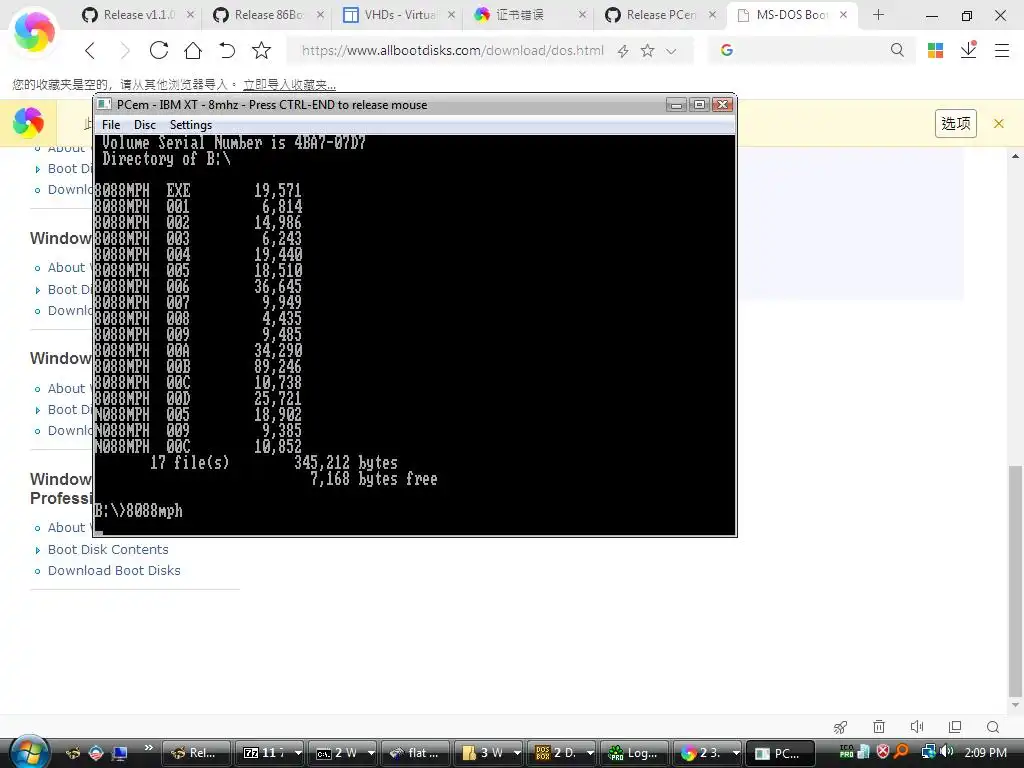Click the rocket accelerator icon in status bar
The width and height of the screenshot is (1024, 768).
840,727
